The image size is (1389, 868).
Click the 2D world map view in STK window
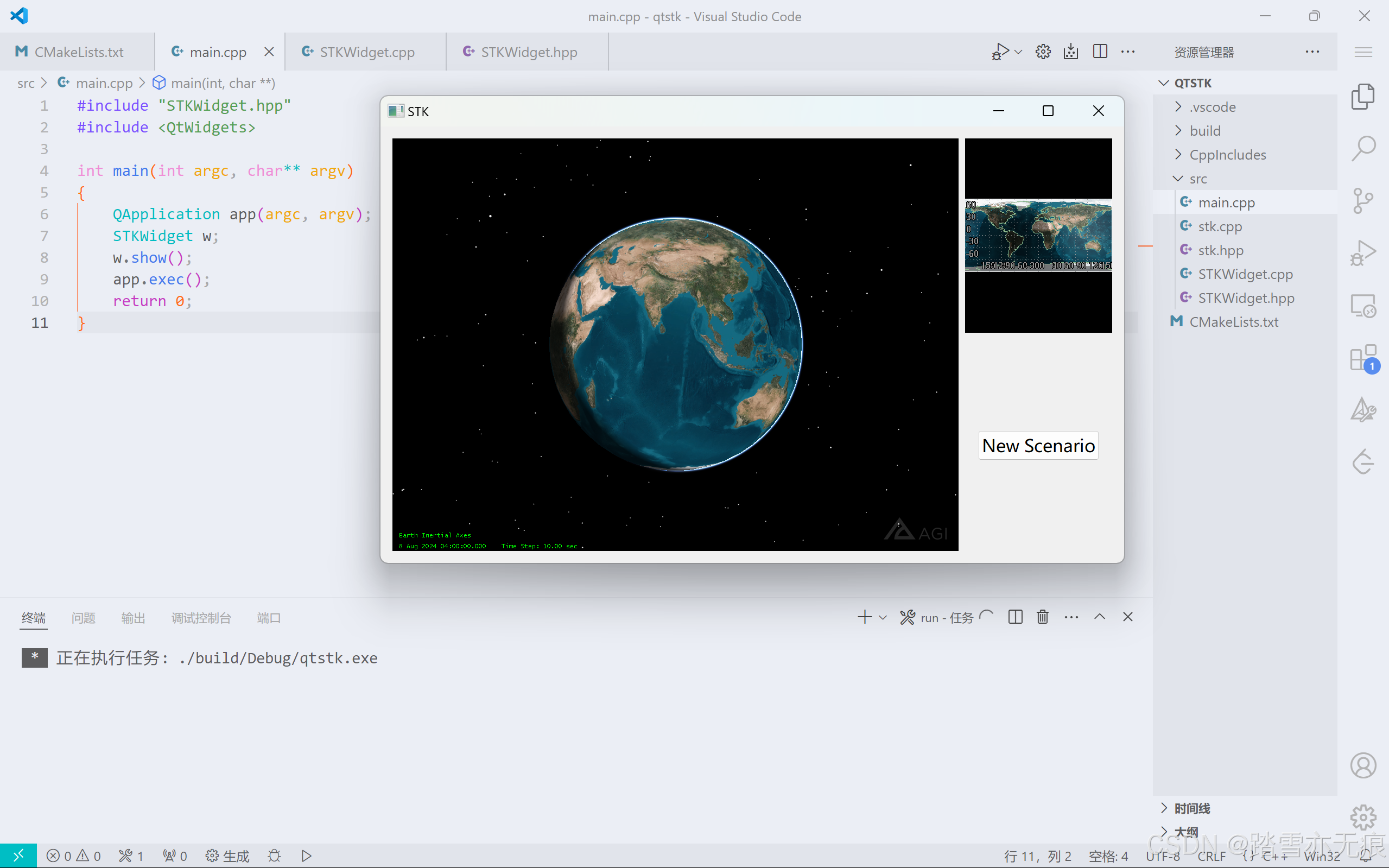tap(1038, 236)
